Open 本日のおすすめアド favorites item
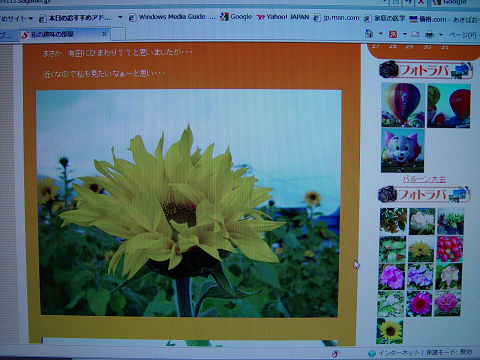This screenshot has width=480, height=360. tap(75, 18)
